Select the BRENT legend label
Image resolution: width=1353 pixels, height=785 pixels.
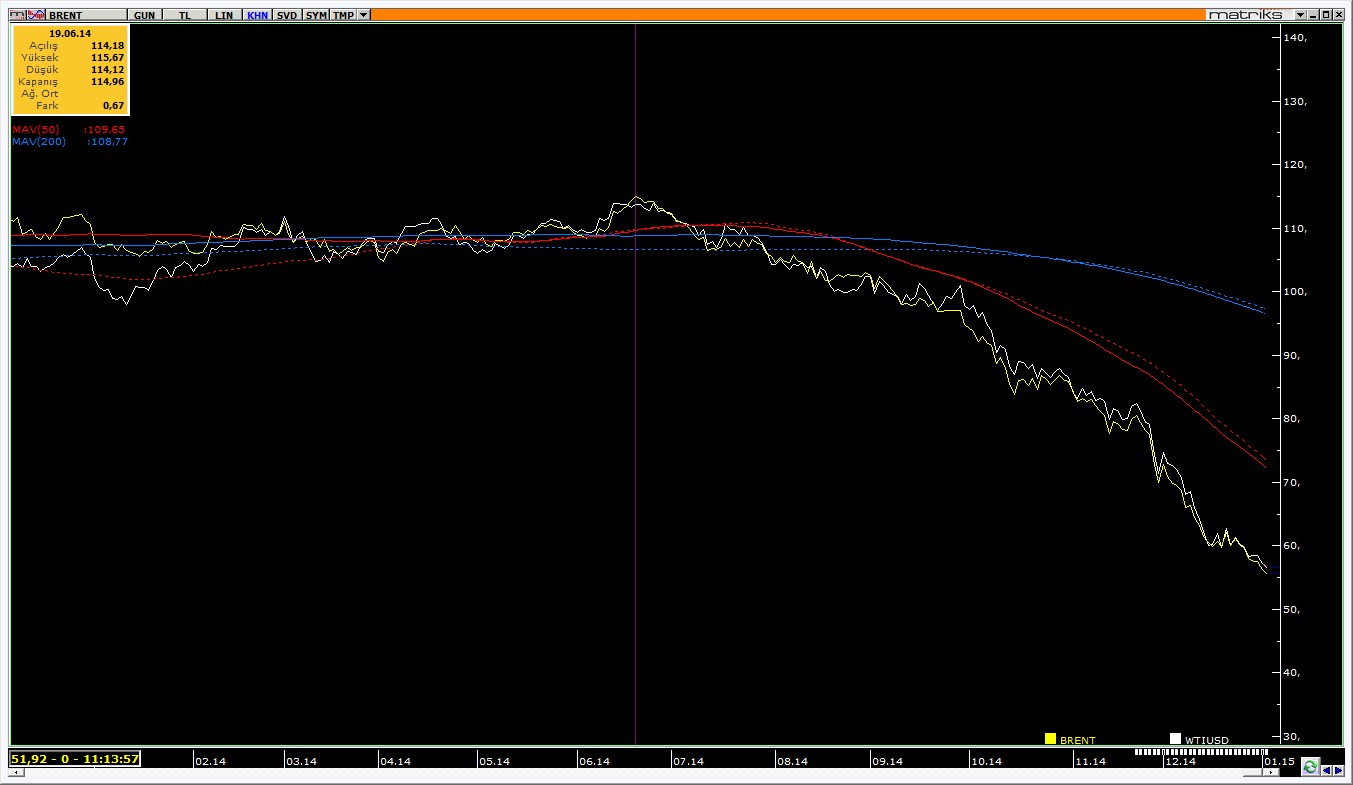pyautogui.click(x=1078, y=740)
